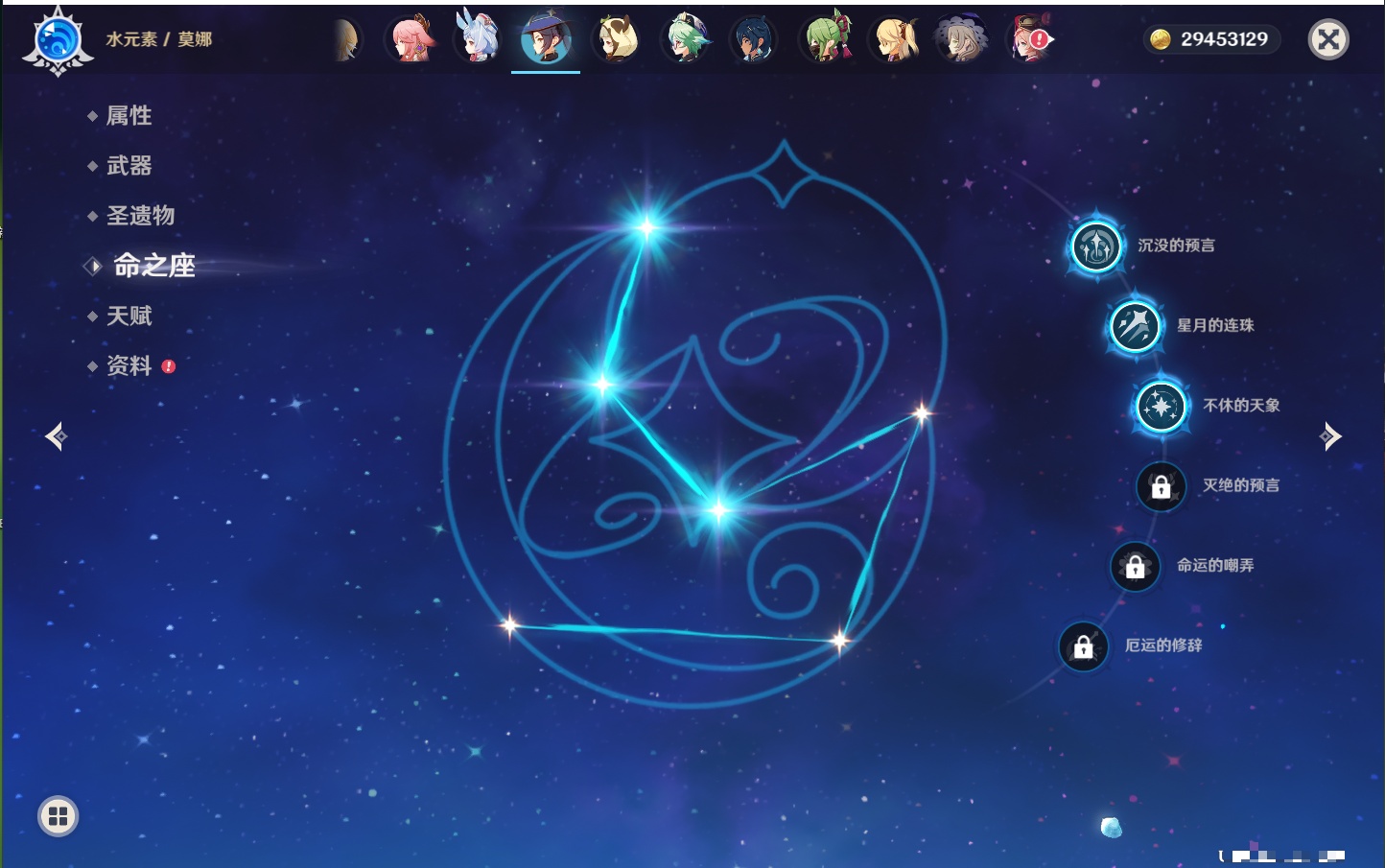Click the 水元素 / 莫娜 character title
The image size is (1385, 868).
(158, 39)
